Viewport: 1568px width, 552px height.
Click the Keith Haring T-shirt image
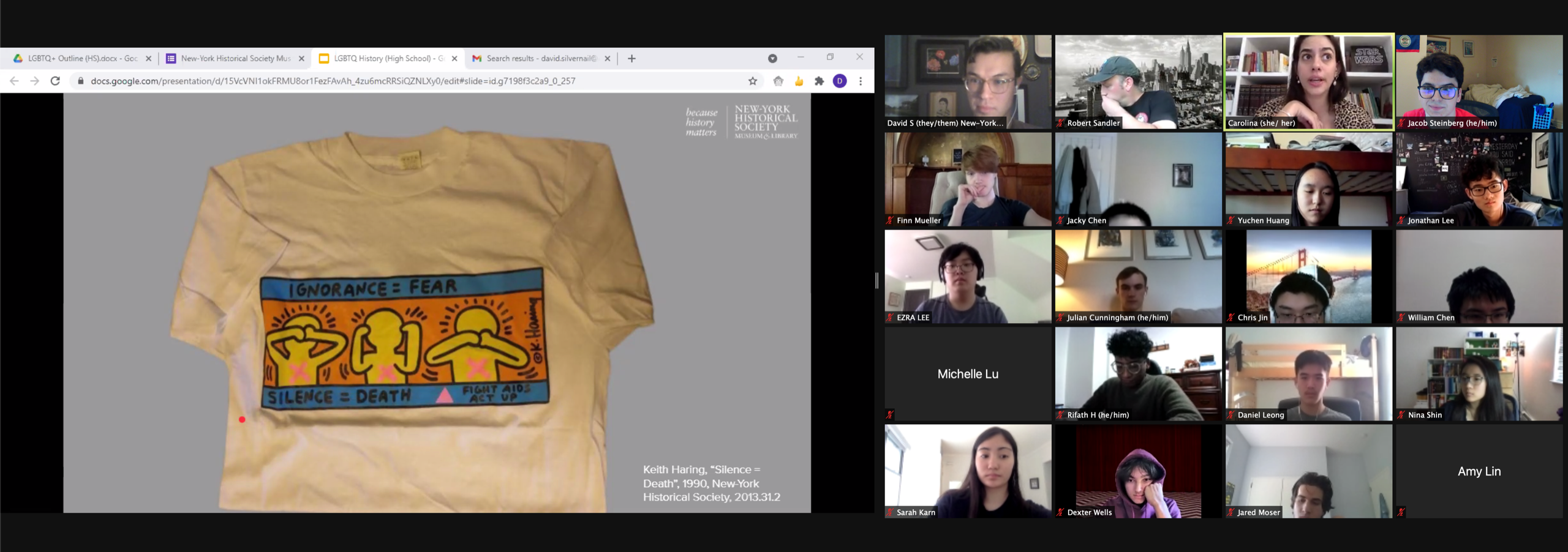point(412,318)
